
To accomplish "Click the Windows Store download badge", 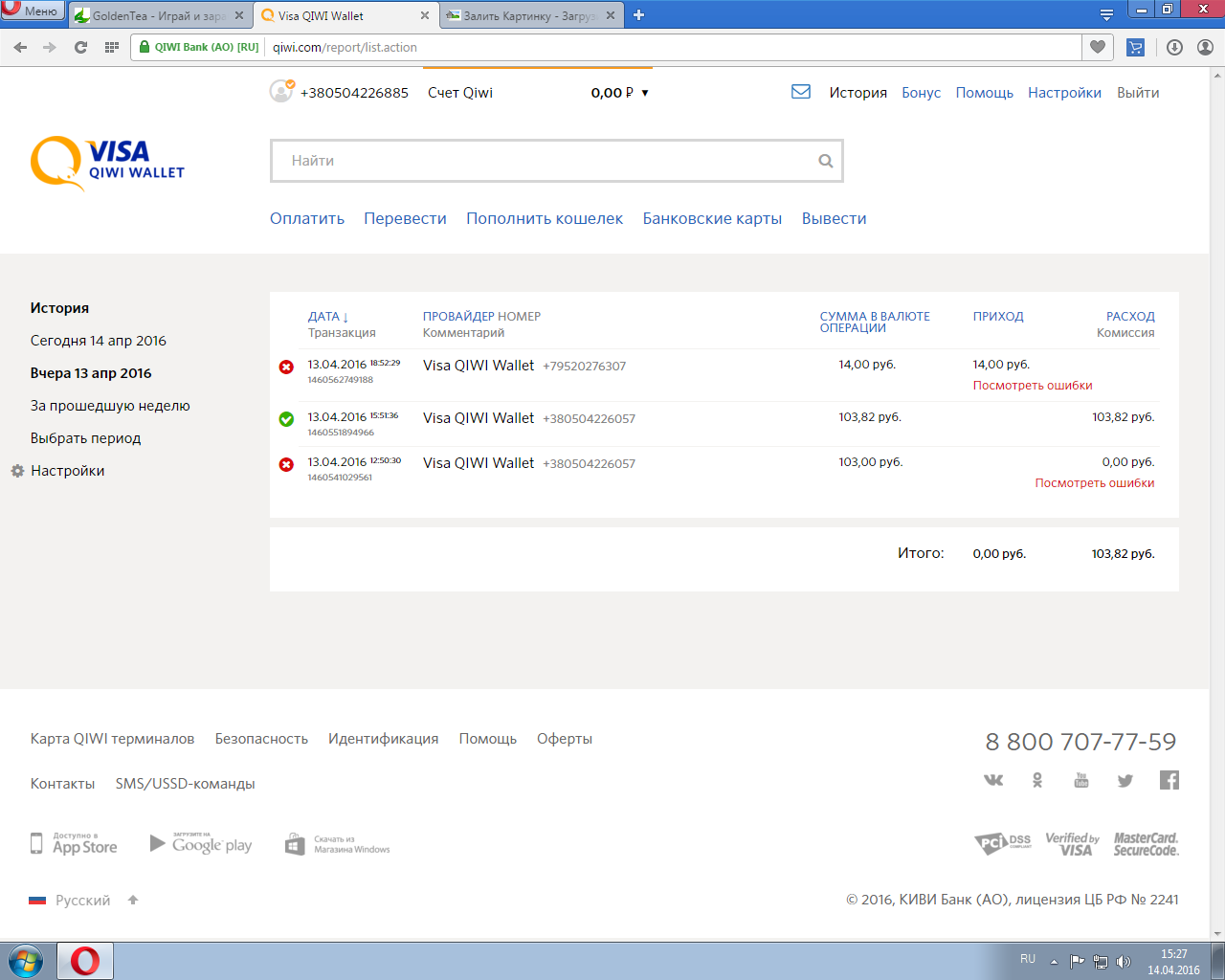I will (x=338, y=844).
